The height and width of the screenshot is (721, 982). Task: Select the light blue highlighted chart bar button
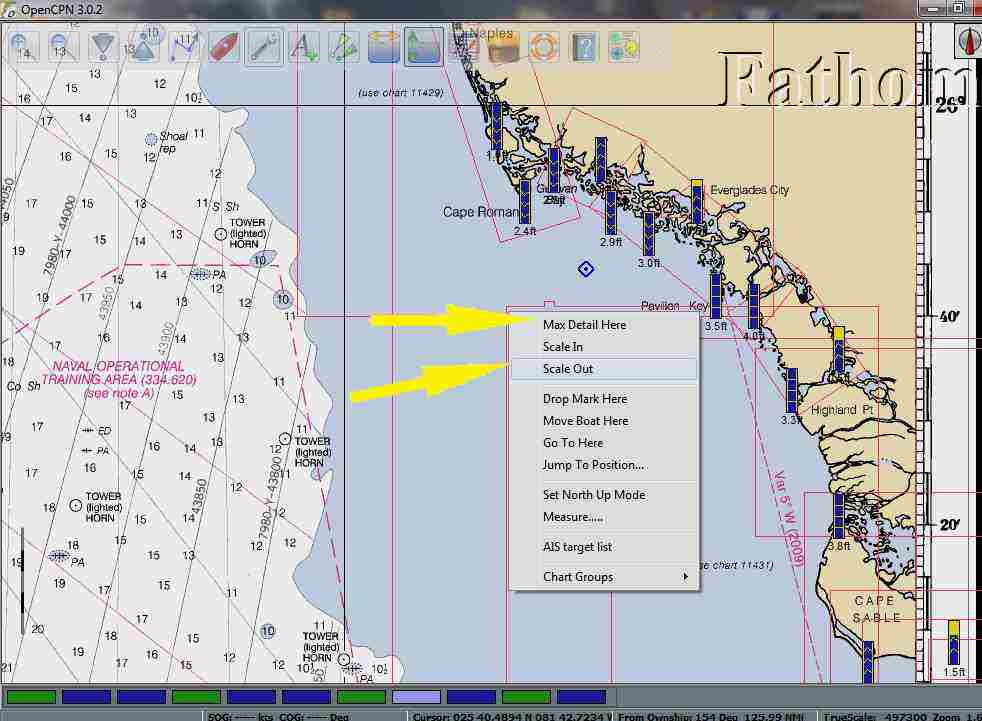tap(416, 697)
